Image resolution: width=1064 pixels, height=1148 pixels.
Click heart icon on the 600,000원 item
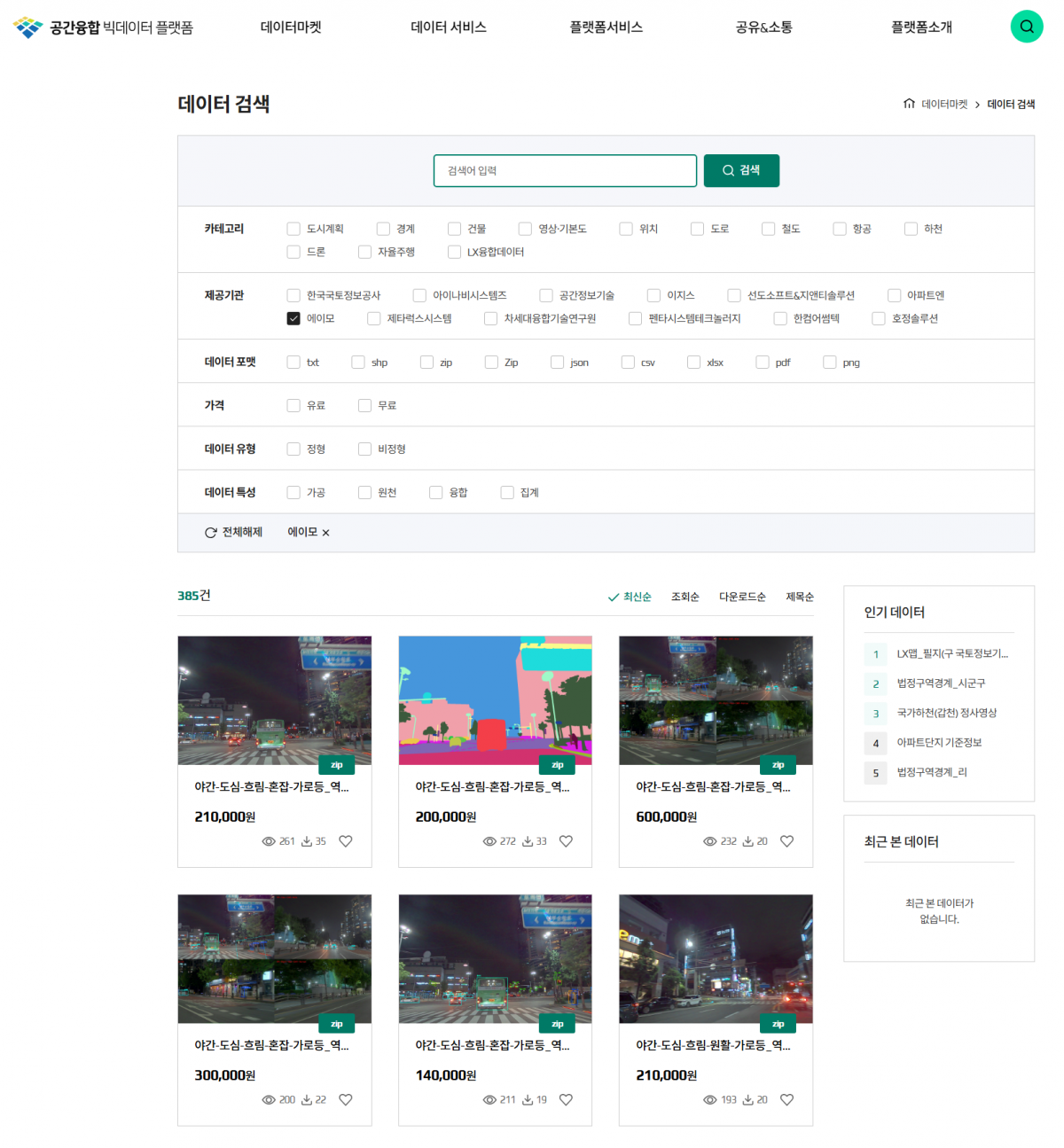pyautogui.click(x=786, y=841)
